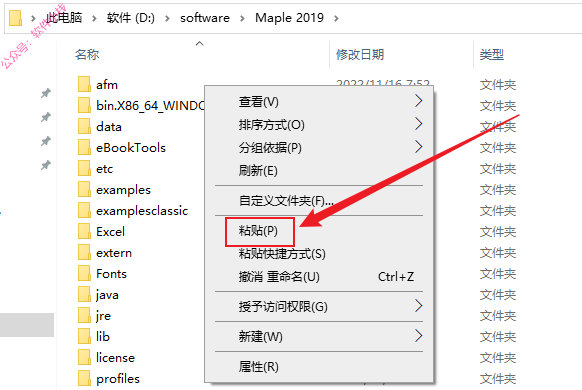Expand the 排序方式(O) submenu arrow
The width and height of the screenshot is (582, 390).
pyautogui.click(x=418, y=124)
